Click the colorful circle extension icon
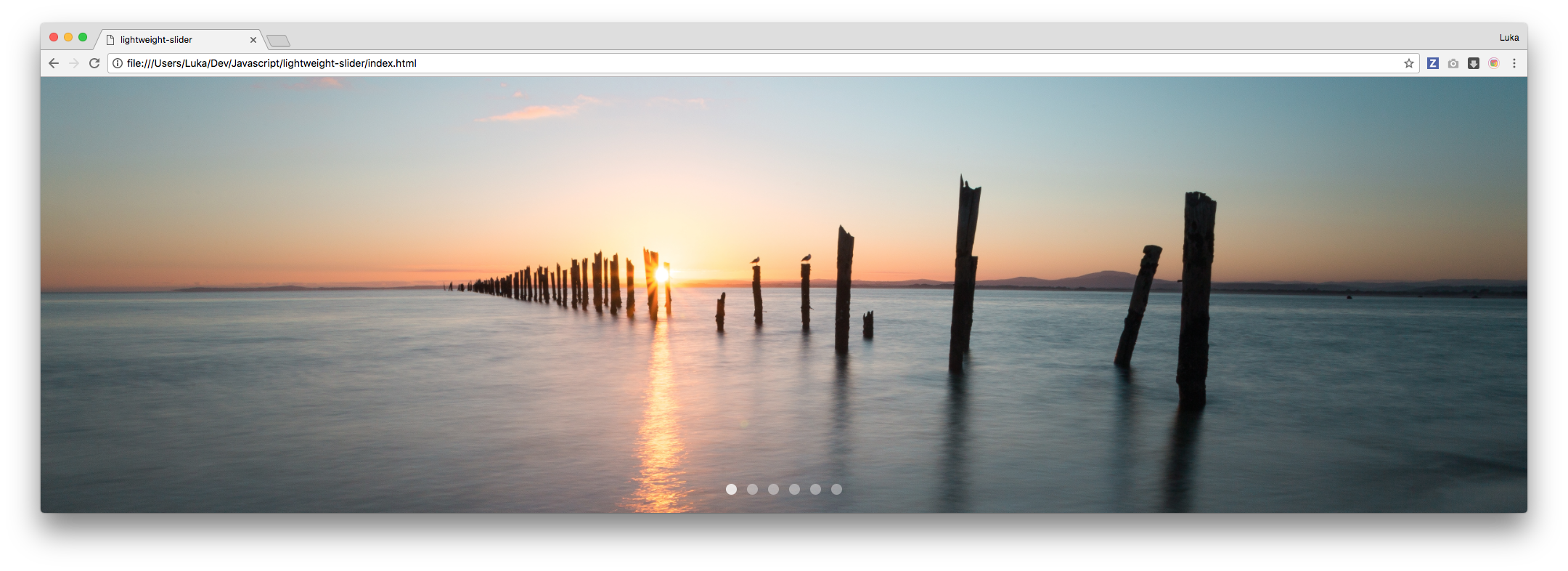The image size is (1568, 571). click(1494, 63)
